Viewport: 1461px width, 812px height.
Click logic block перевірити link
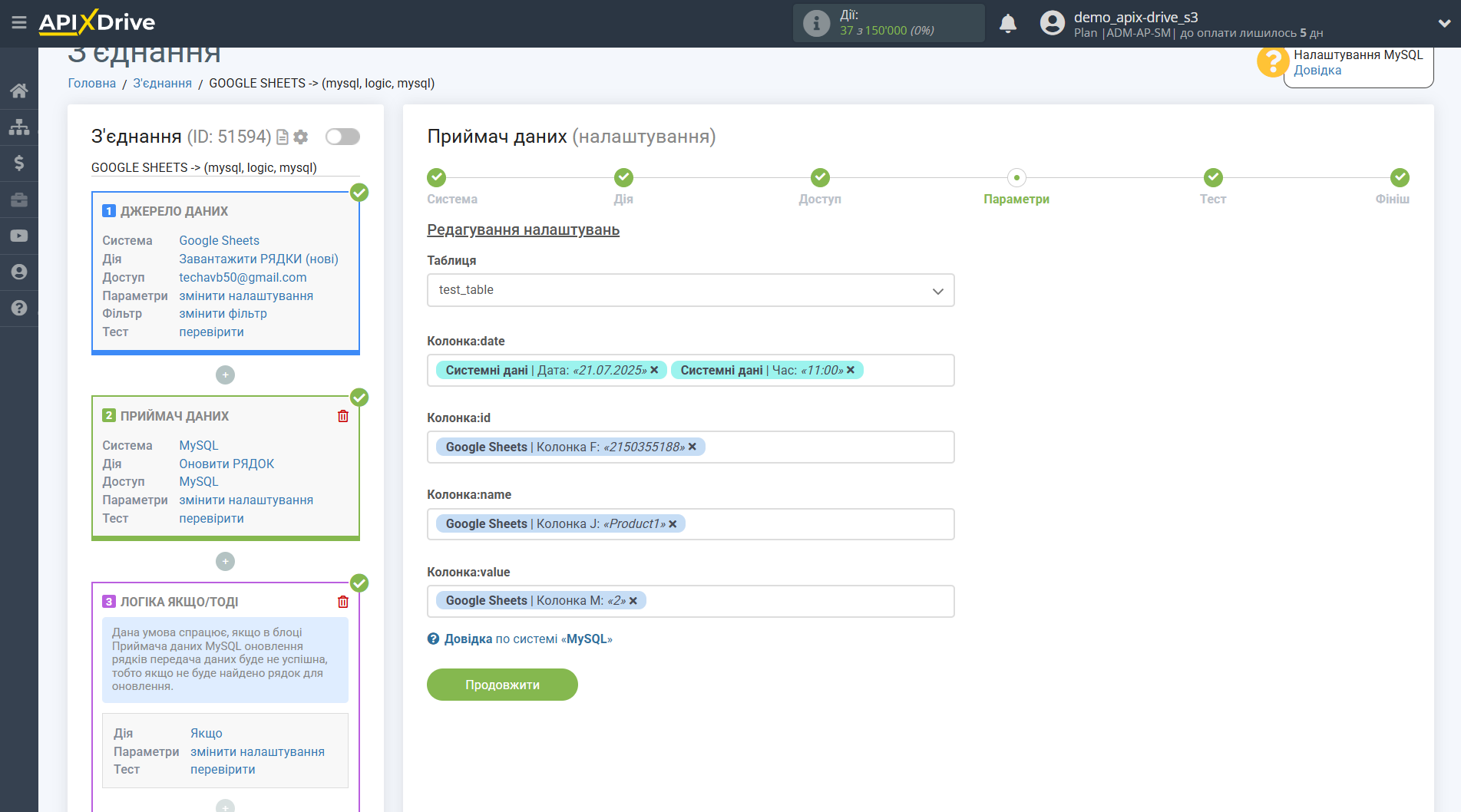click(223, 769)
